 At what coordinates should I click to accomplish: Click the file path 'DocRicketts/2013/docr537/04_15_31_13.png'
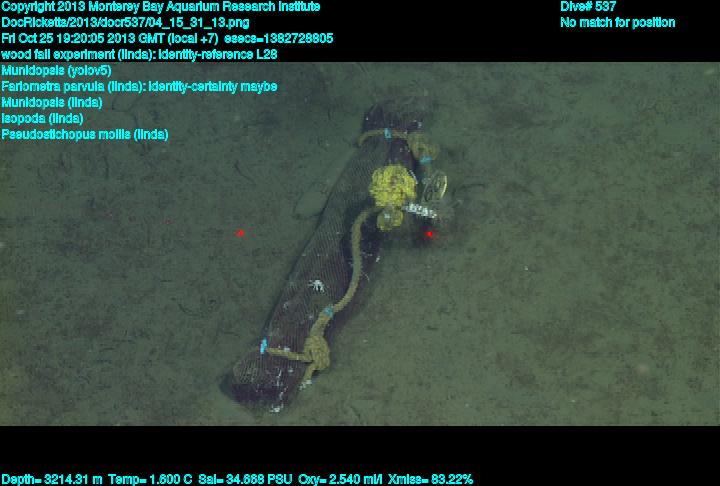tap(125, 23)
